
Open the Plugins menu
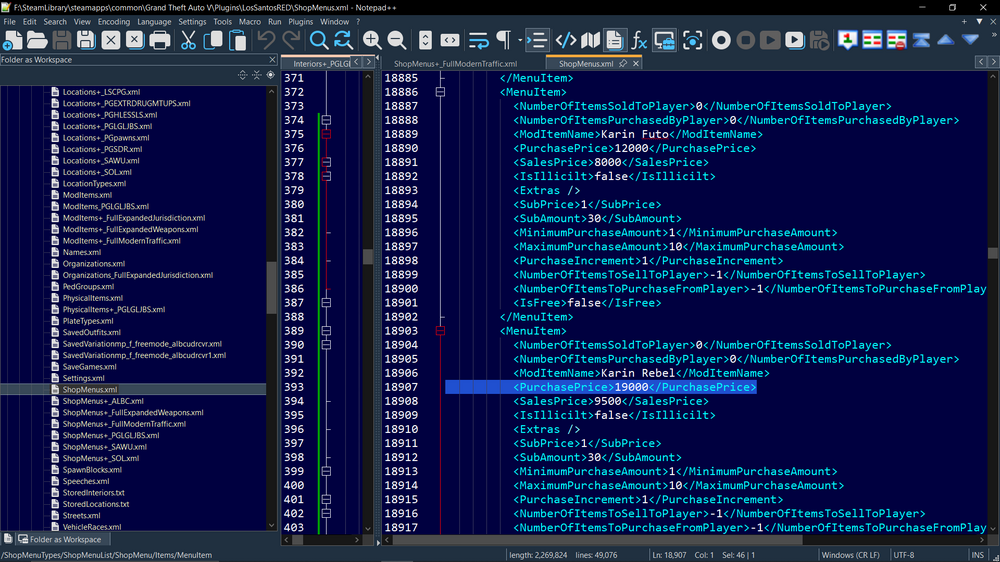300,22
